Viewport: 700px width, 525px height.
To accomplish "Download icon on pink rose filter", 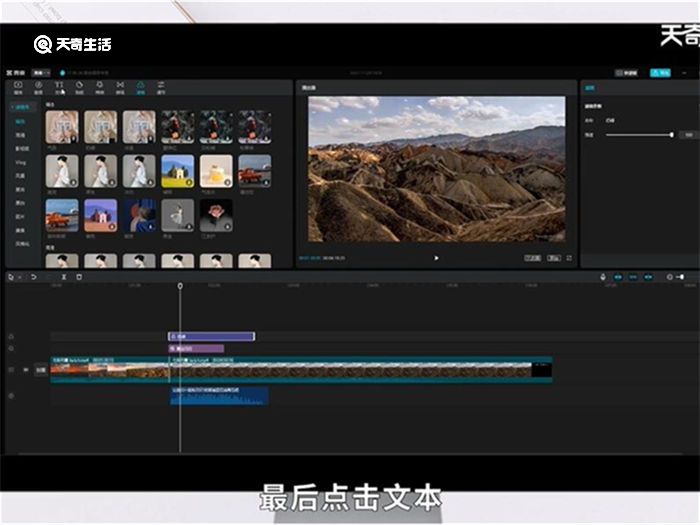I will (228, 227).
